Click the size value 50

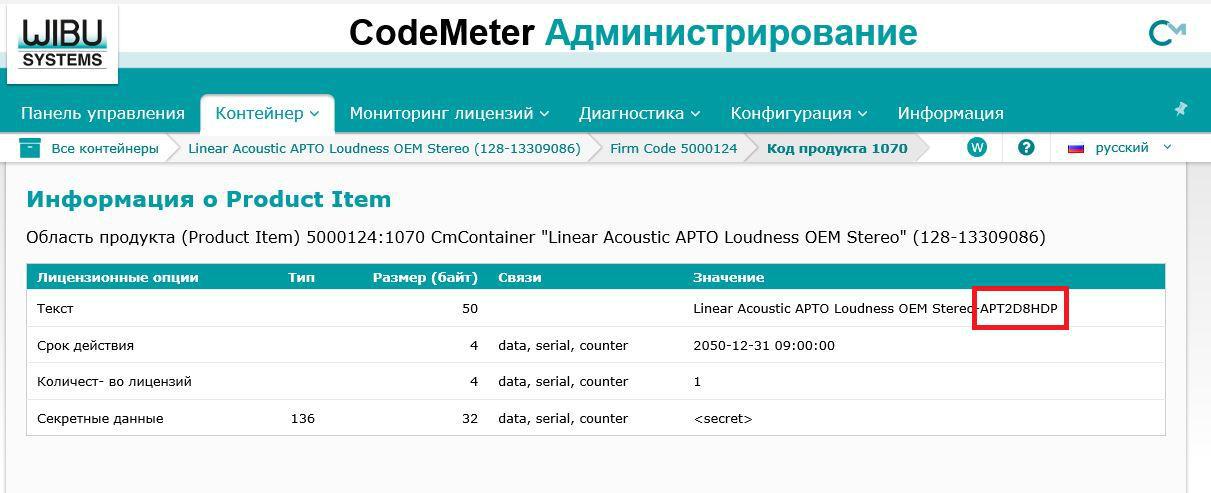[469, 308]
